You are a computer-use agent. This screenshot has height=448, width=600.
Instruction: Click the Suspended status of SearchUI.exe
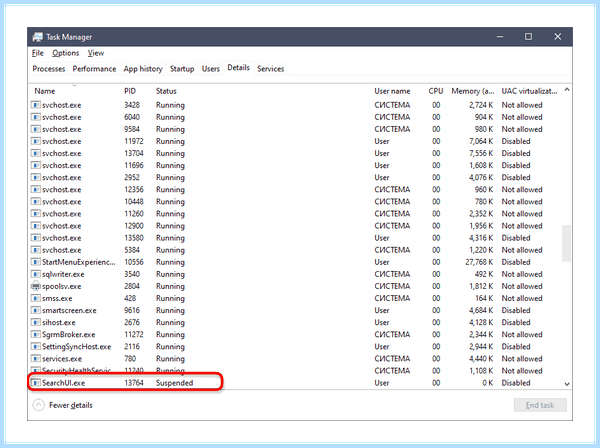click(x=174, y=383)
